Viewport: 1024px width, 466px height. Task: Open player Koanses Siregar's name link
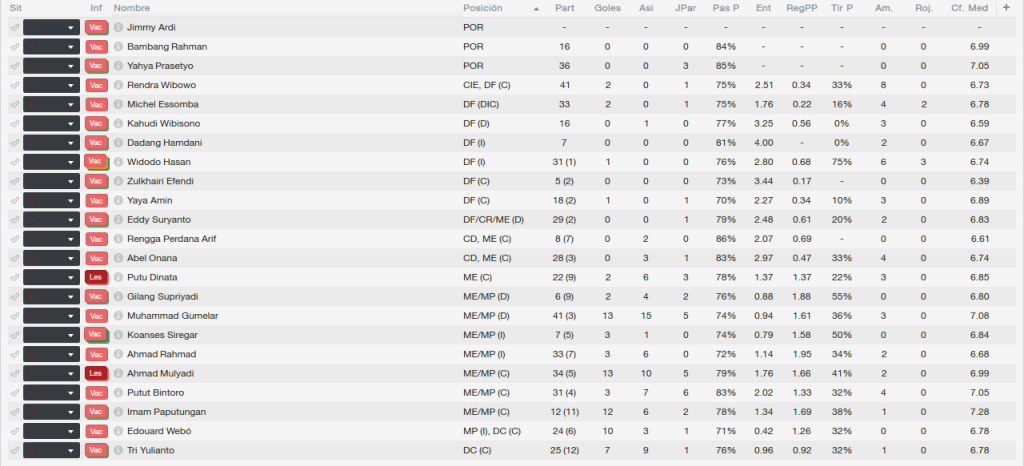pyautogui.click(x=162, y=335)
